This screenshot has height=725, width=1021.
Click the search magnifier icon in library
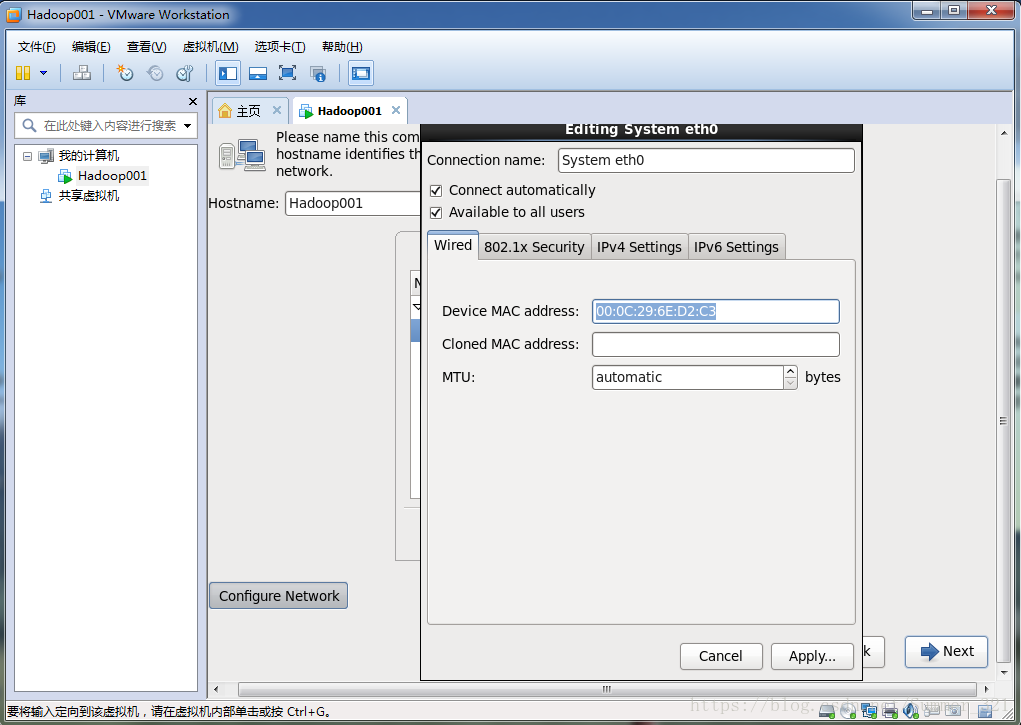pyautogui.click(x=29, y=125)
